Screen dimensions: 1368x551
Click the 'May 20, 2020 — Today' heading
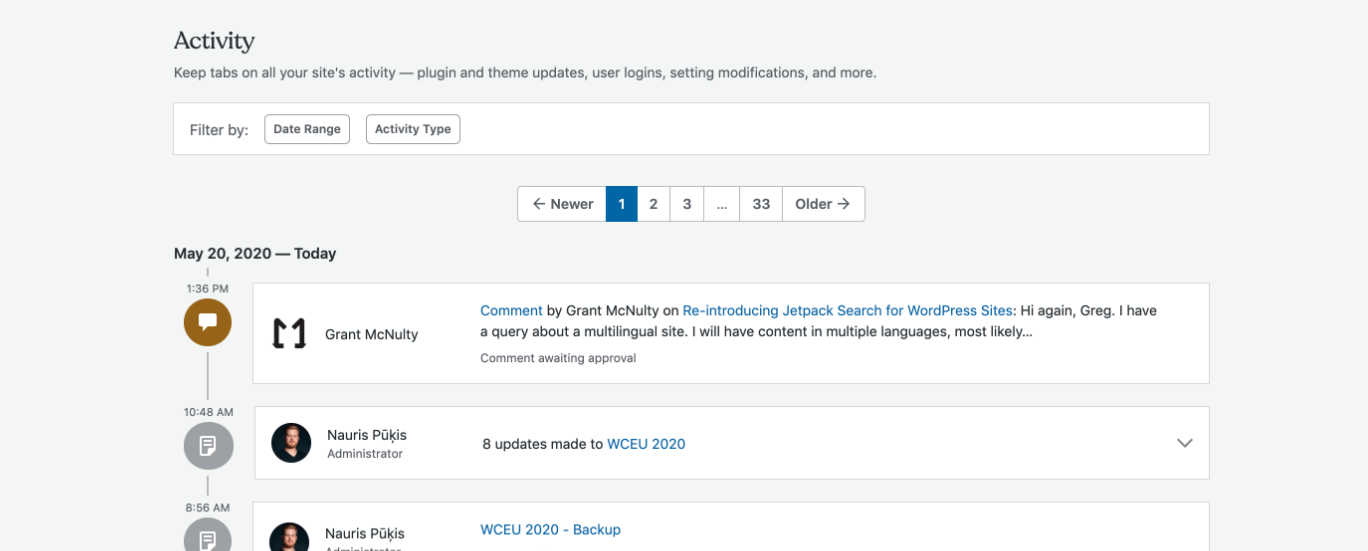(x=255, y=254)
